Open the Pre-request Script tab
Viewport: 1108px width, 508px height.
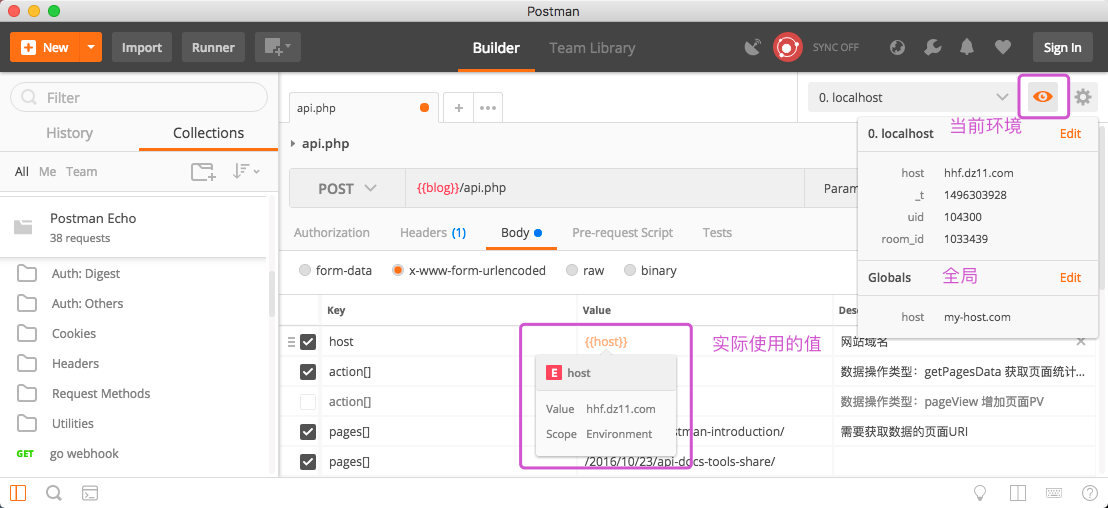pyautogui.click(x=622, y=232)
